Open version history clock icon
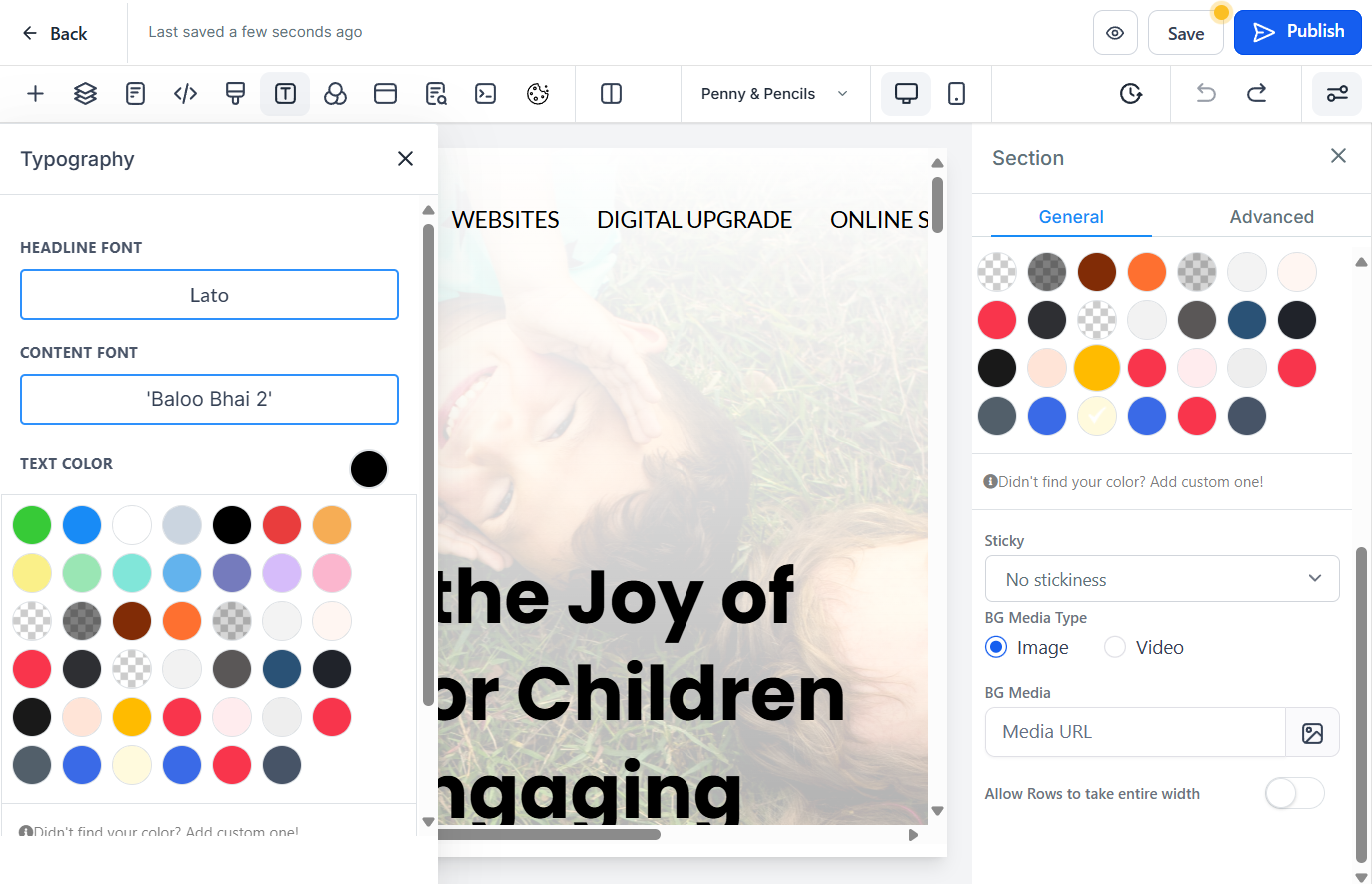The height and width of the screenshot is (884, 1372). pyautogui.click(x=1130, y=94)
